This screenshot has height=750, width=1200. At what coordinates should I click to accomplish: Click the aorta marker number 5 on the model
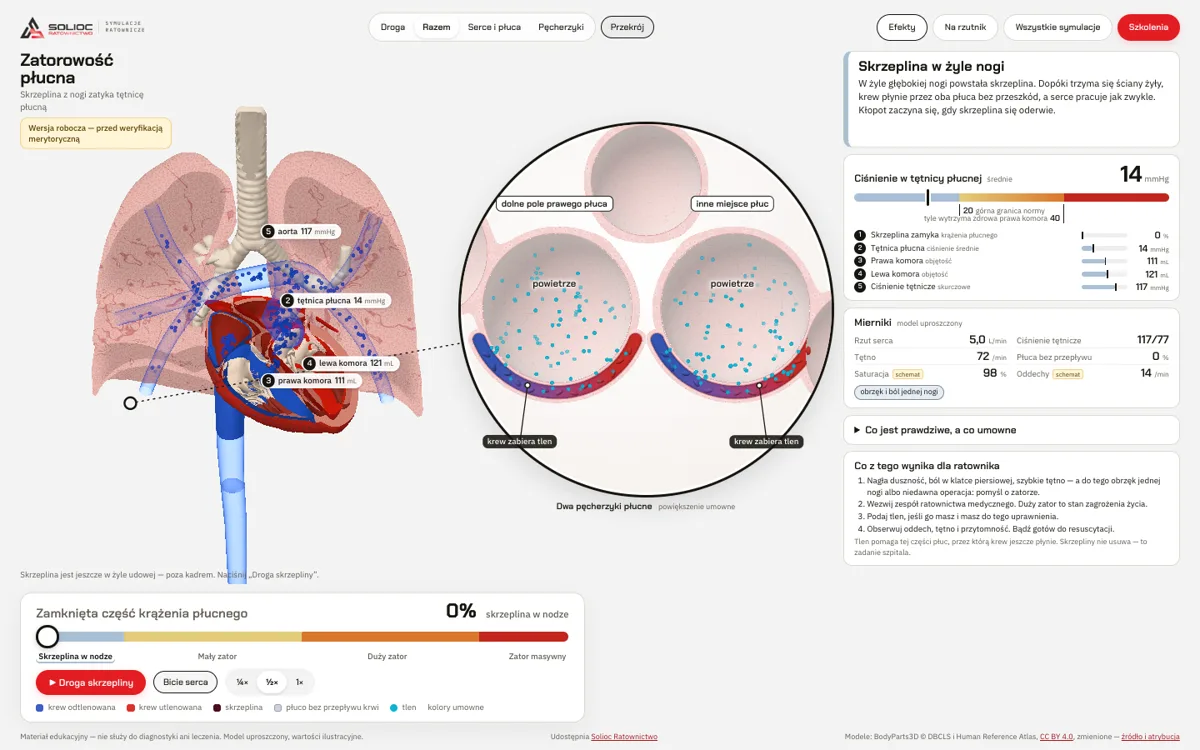click(268, 231)
